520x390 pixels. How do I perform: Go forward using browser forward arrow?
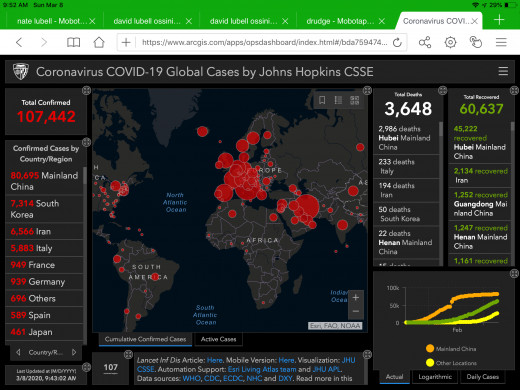coord(44,42)
